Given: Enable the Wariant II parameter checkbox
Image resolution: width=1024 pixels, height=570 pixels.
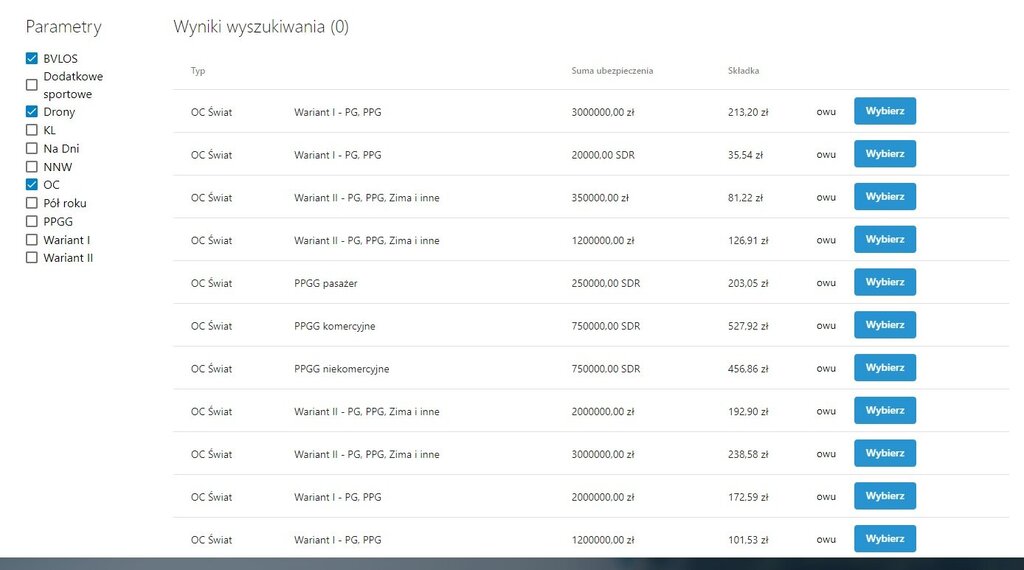Looking at the screenshot, I should click(x=32, y=258).
